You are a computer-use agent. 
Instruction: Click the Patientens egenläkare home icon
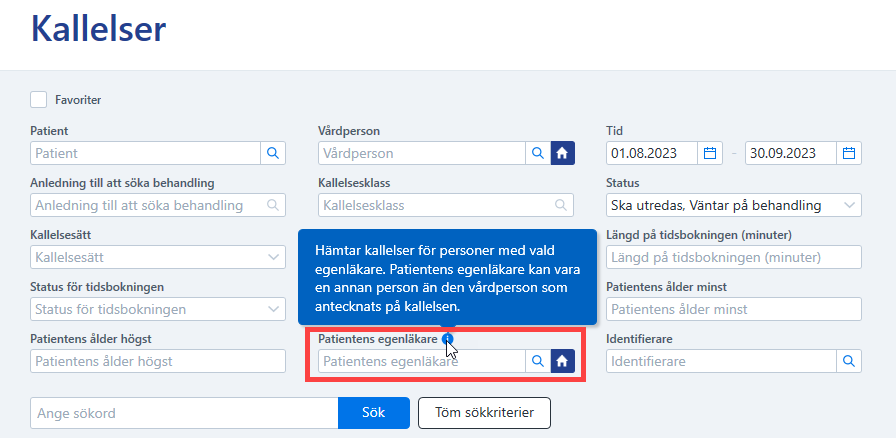click(563, 361)
